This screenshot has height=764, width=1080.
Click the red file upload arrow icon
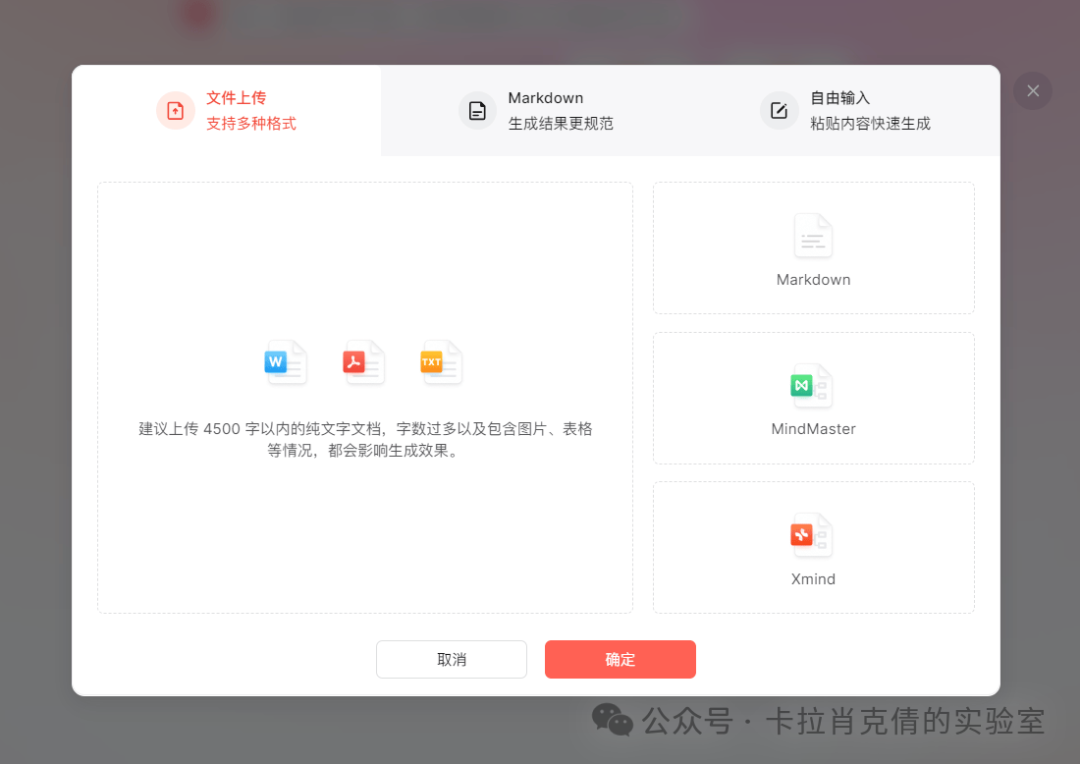(175, 111)
